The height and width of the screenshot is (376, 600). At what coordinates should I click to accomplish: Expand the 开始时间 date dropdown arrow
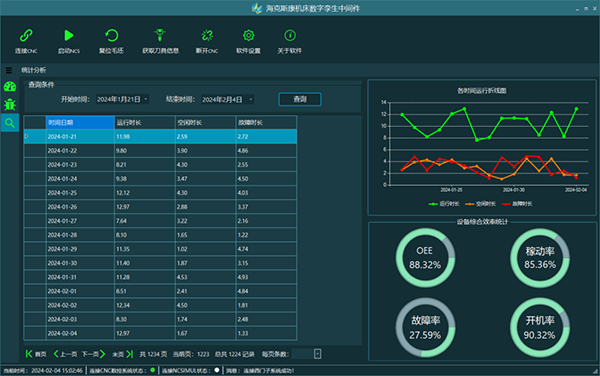point(145,99)
